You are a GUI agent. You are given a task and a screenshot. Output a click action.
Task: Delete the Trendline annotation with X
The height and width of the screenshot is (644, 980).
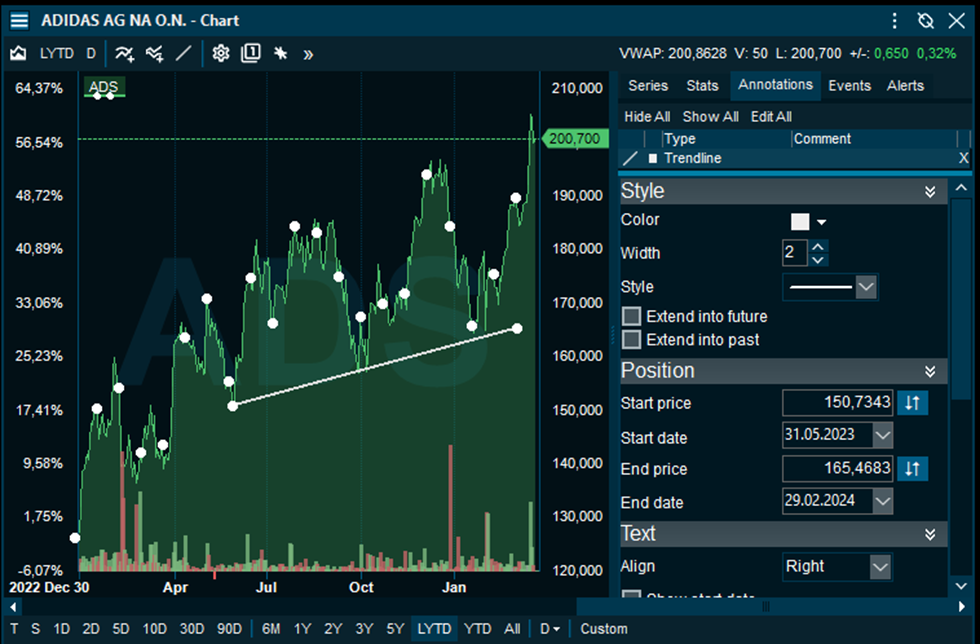click(x=964, y=158)
